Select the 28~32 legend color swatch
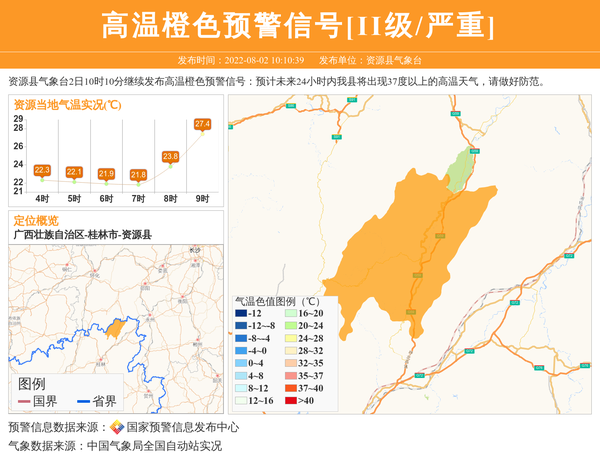The width and height of the screenshot is (600, 471). pos(291,351)
